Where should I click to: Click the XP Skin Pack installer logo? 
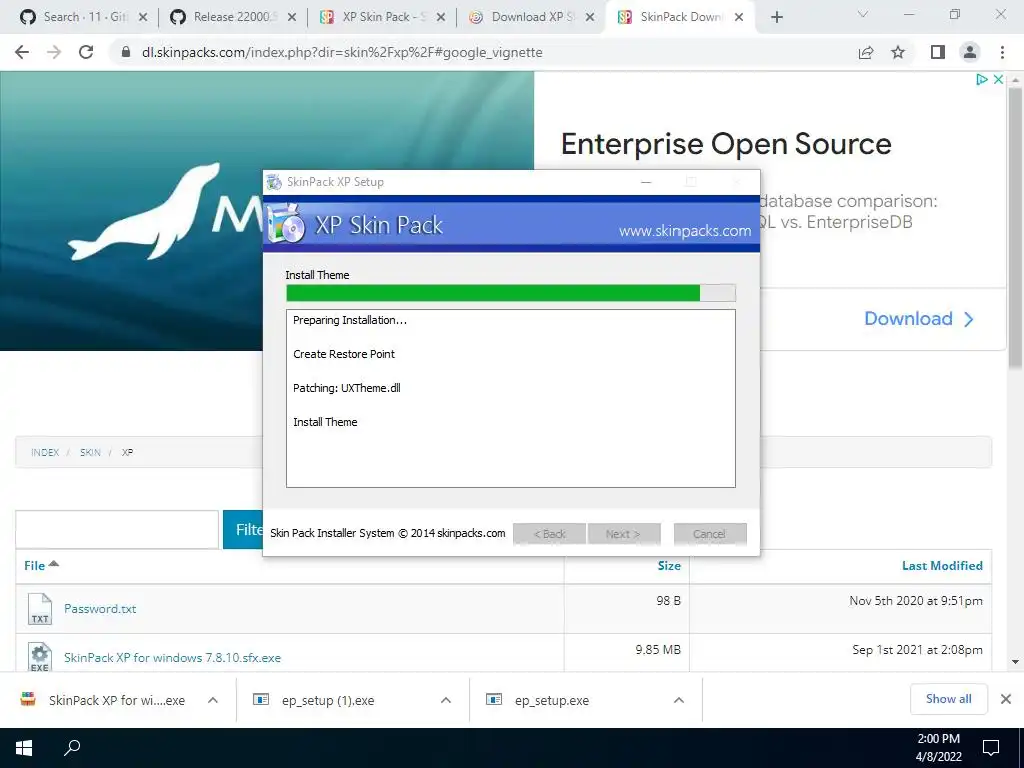pyautogui.click(x=286, y=224)
